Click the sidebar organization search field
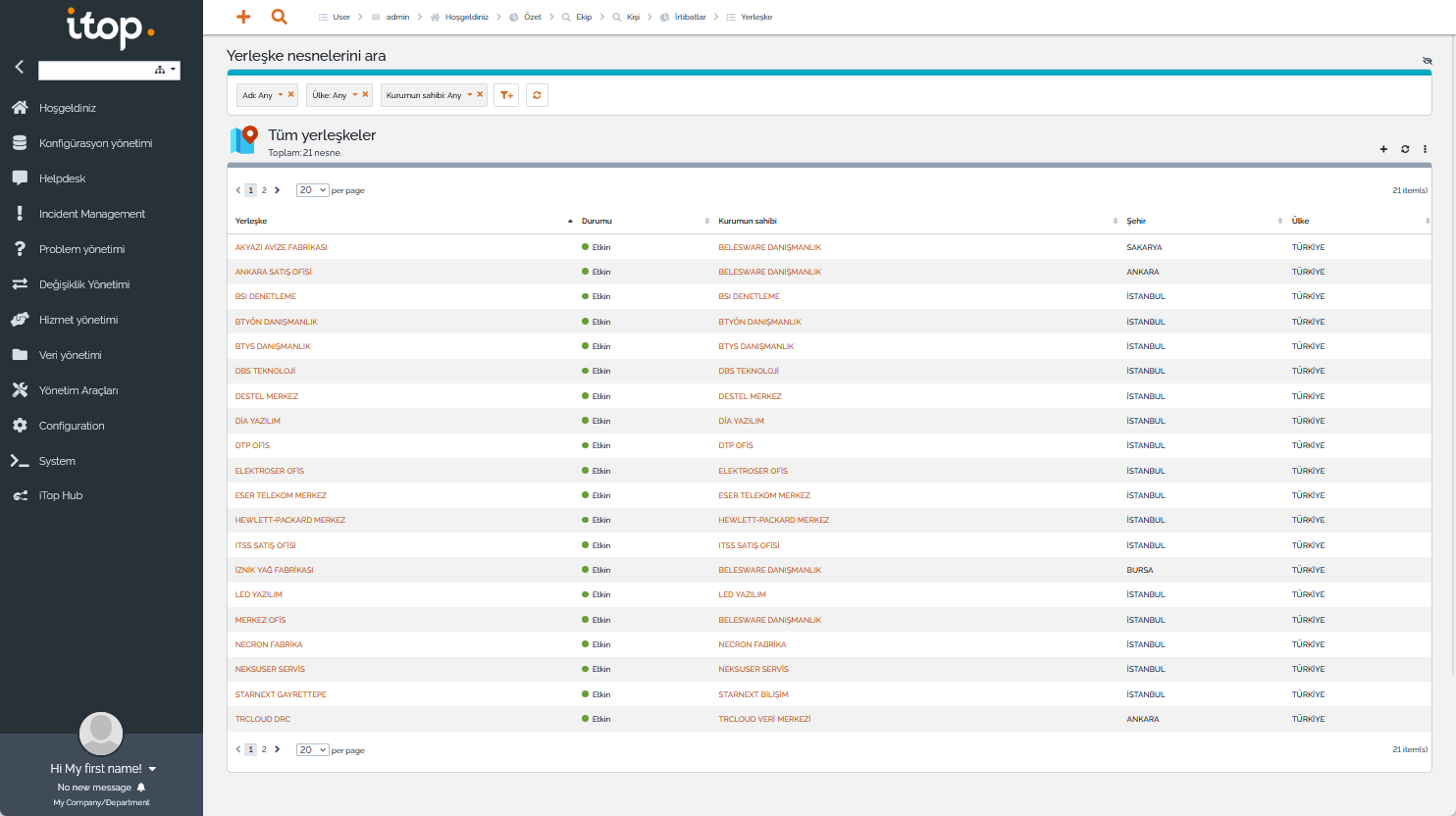 (94, 70)
